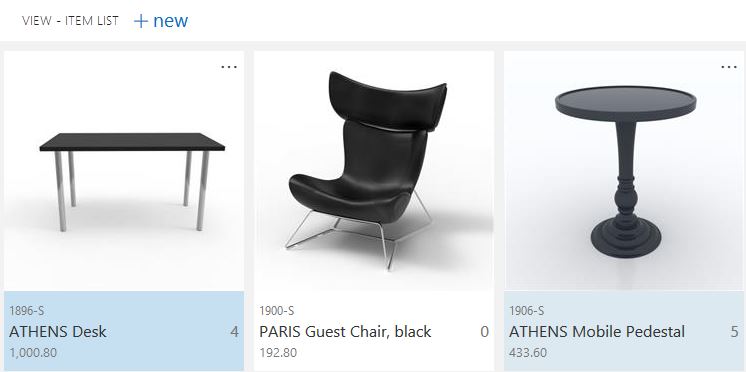Click item number 1906-S
Viewport: 746px width, 372px height.
coord(526,311)
